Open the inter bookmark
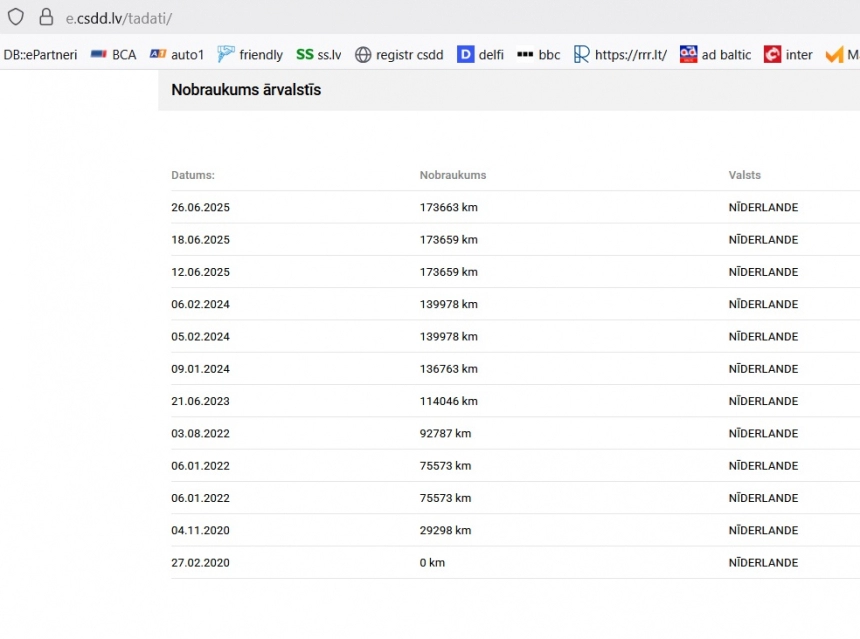 coord(788,55)
